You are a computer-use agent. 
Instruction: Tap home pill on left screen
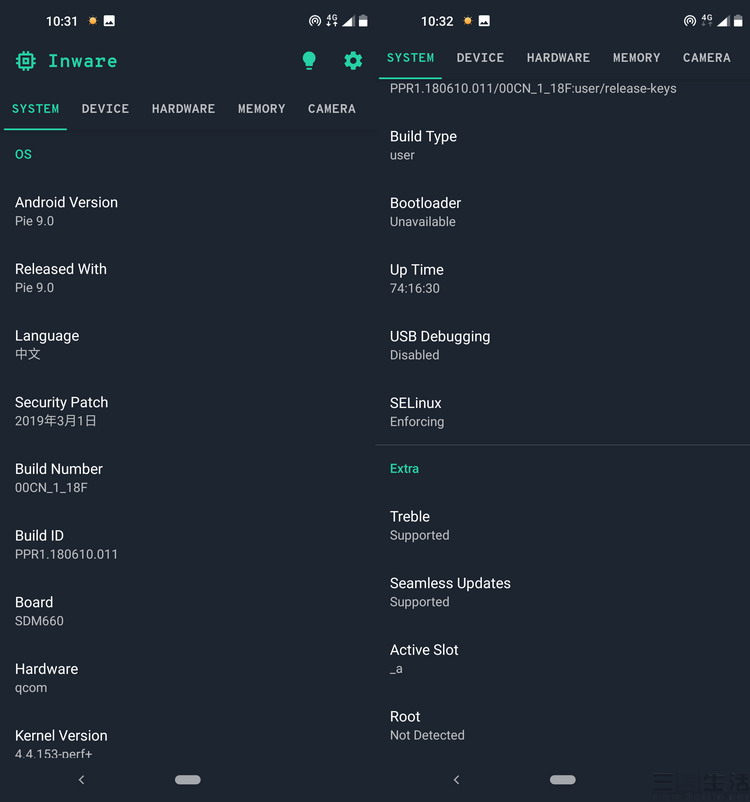point(187,779)
